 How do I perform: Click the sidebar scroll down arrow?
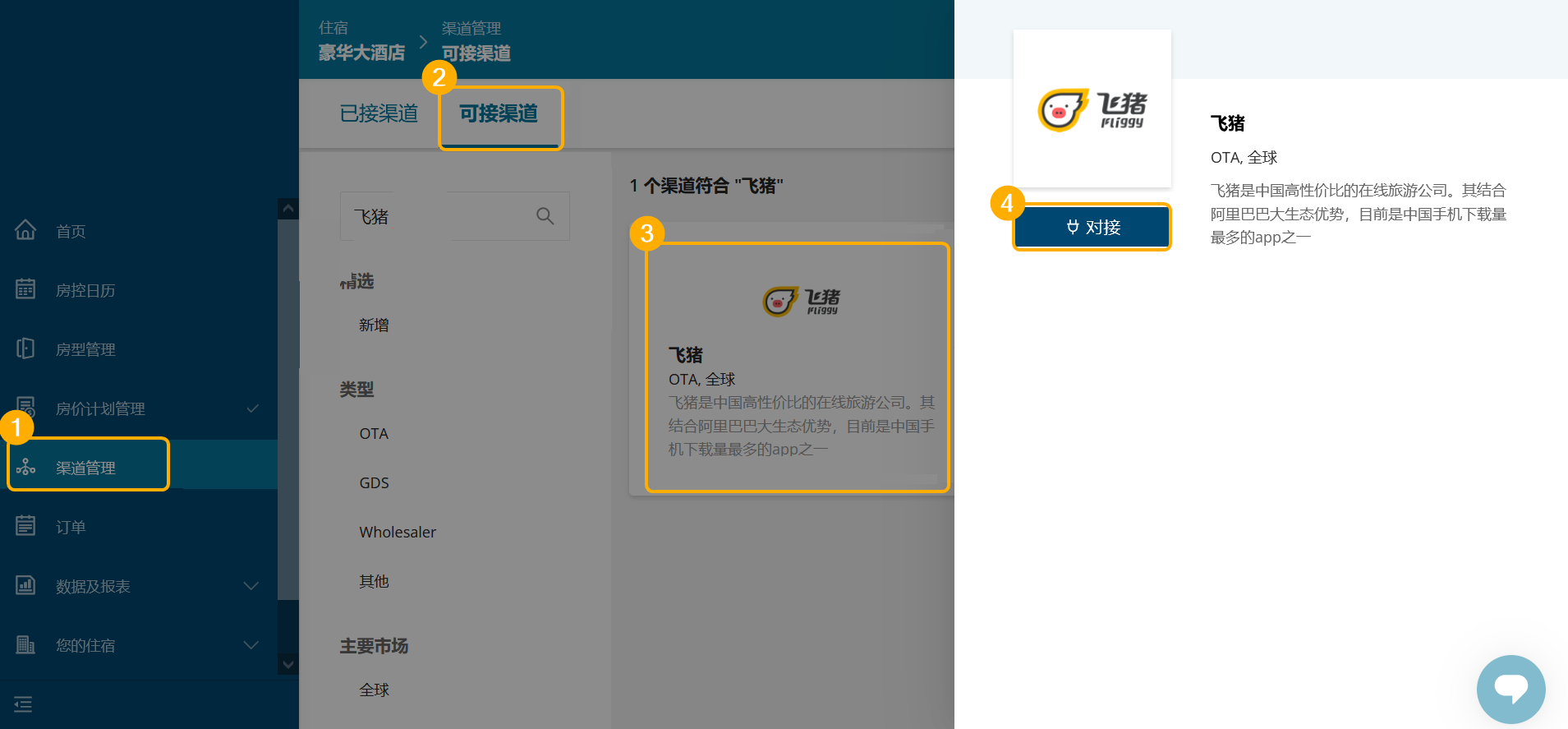pos(288,664)
